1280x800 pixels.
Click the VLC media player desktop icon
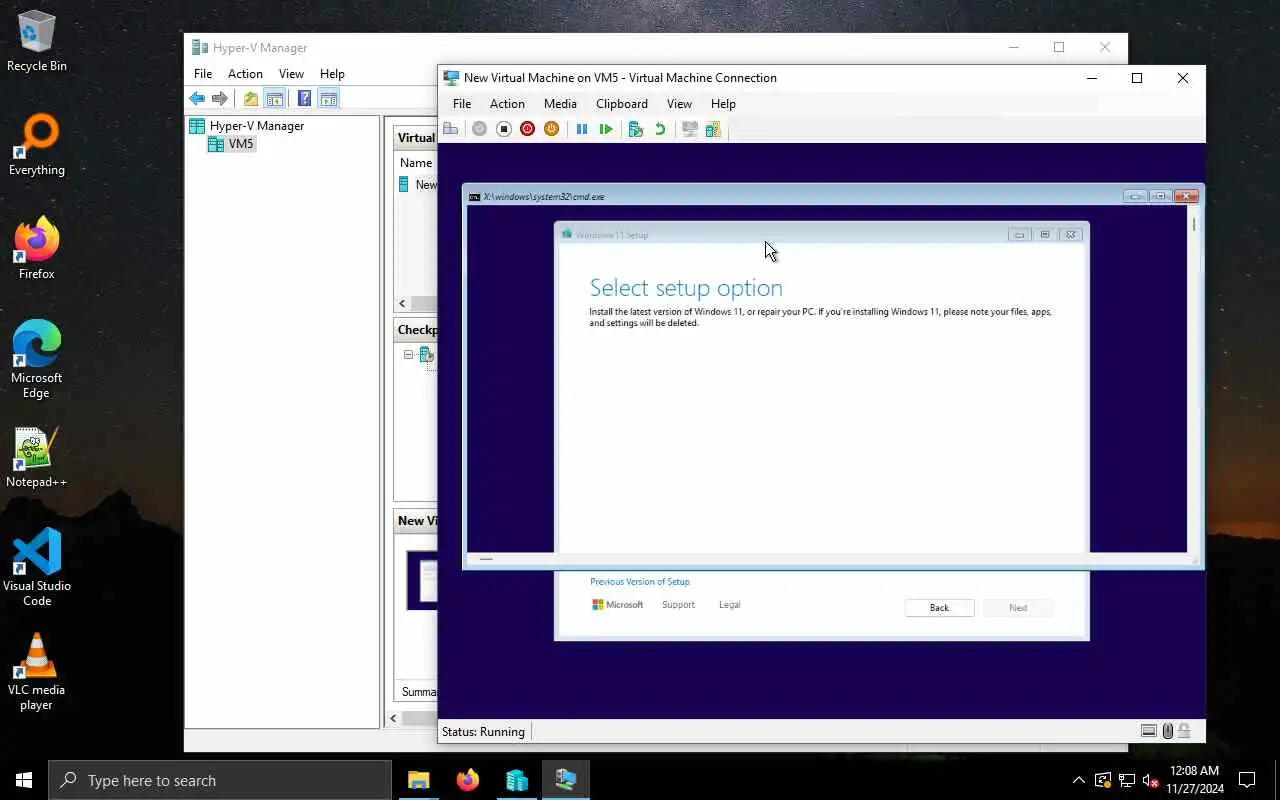click(37, 671)
